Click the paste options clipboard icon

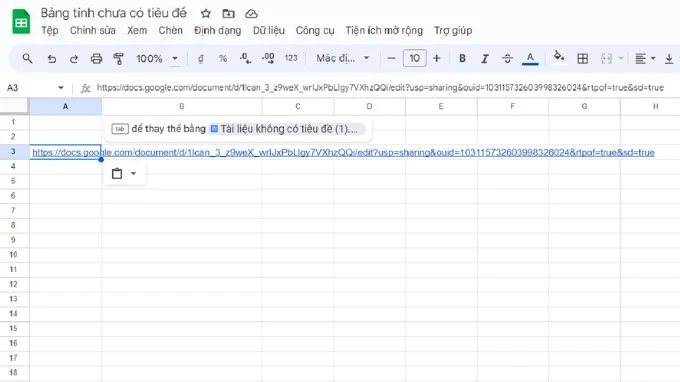pos(117,173)
